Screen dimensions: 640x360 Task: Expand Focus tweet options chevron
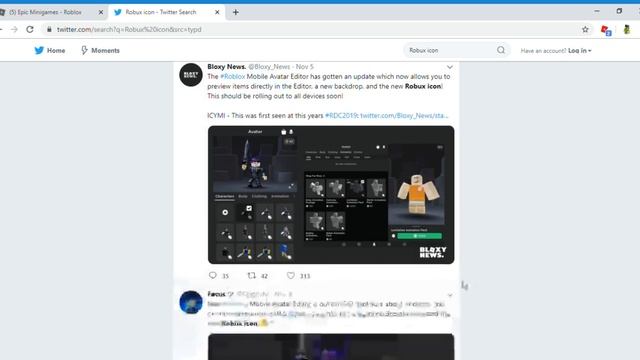(x=450, y=295)
